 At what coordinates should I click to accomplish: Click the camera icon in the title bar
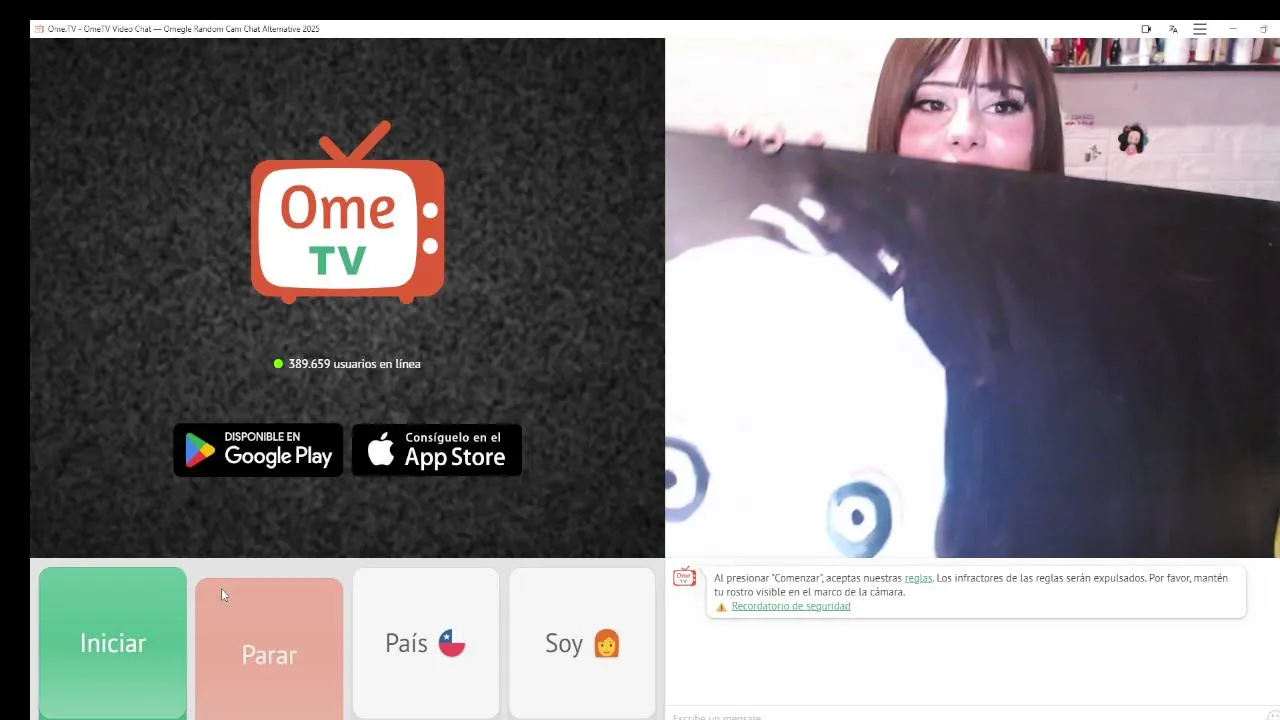[x=1146, y=29]
